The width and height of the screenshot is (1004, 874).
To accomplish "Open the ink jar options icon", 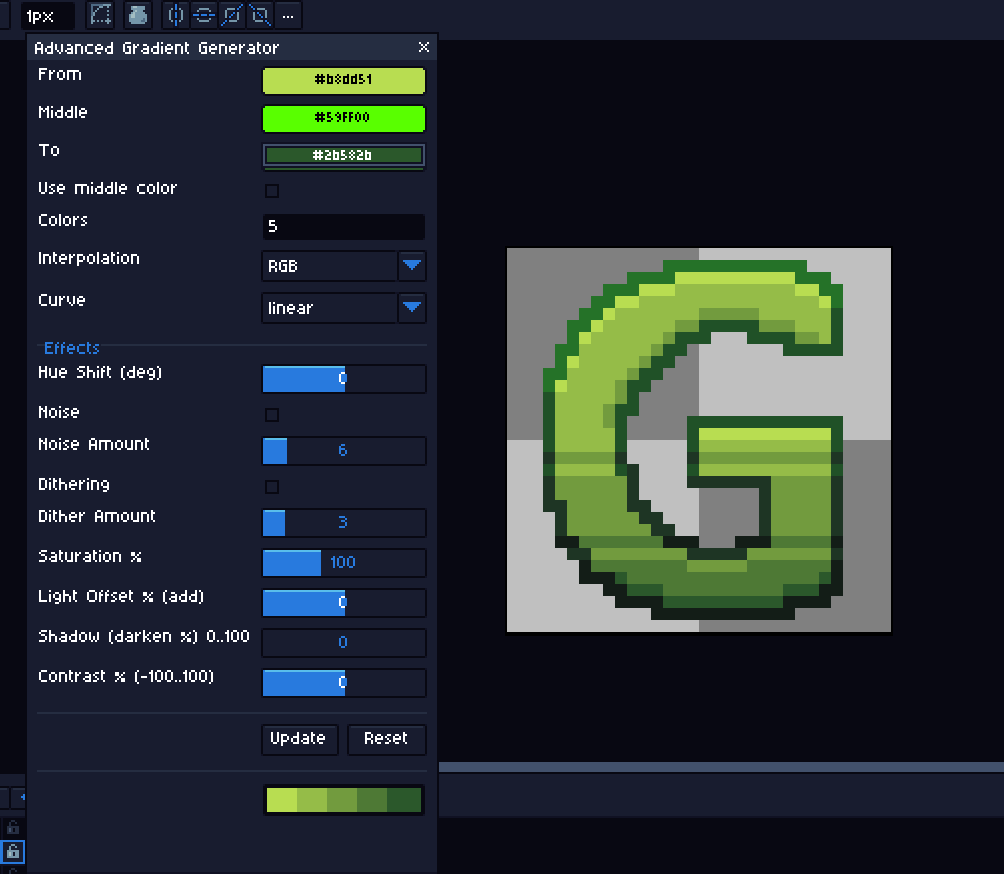I will (x=138, y=15).
